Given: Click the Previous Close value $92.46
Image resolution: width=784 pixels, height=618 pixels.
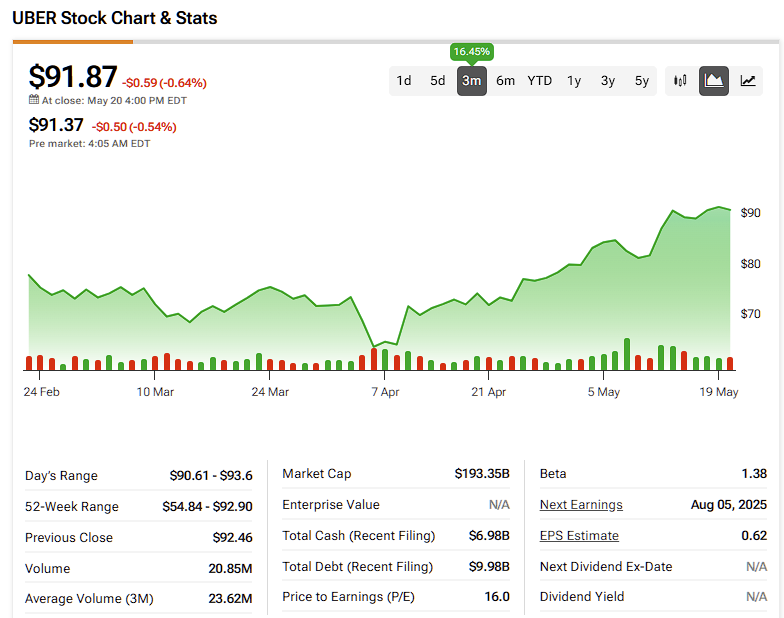Looking at the screenshot, I should tap(232, 538).
